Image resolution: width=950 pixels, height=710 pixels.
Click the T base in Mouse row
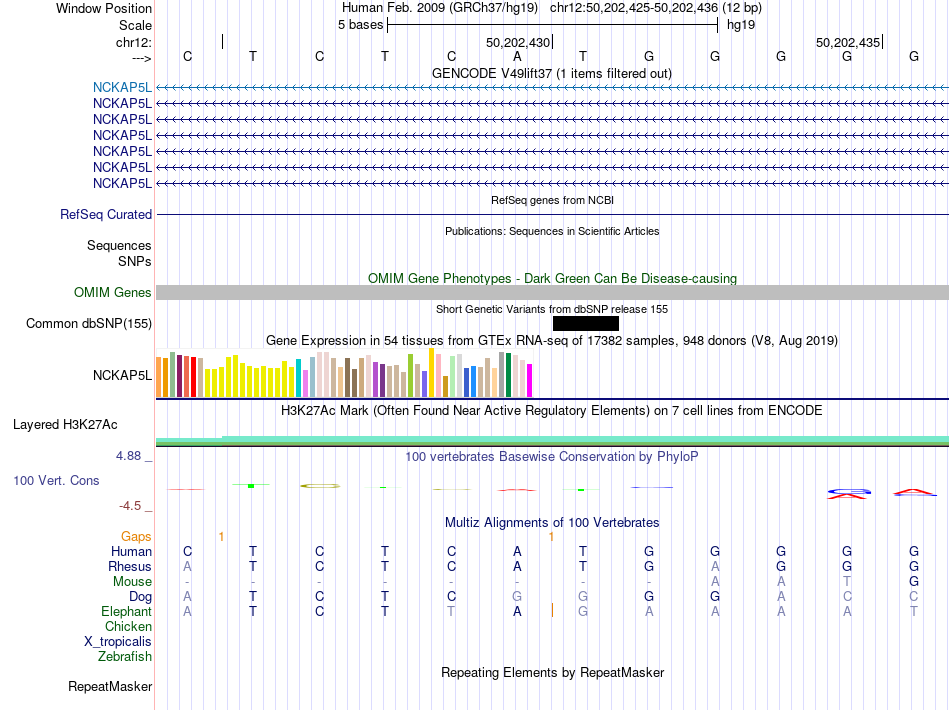pos(847,582)
